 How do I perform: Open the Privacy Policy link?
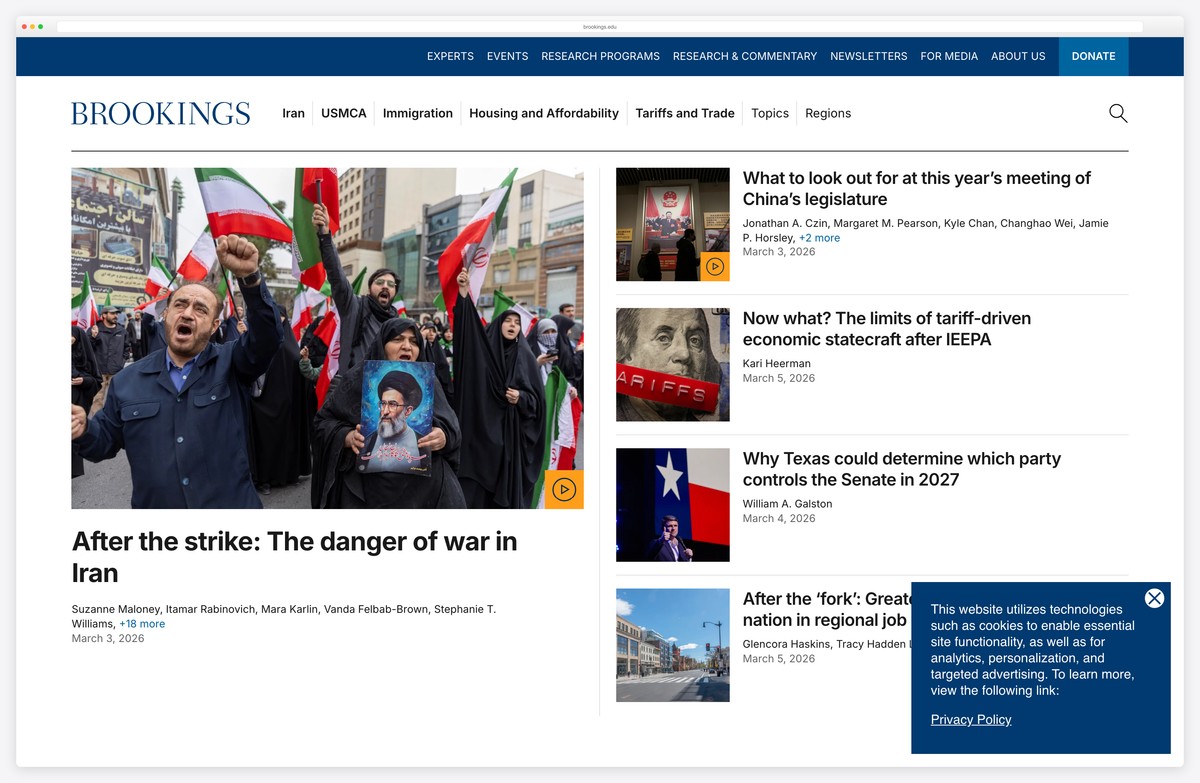coord(970,719)
